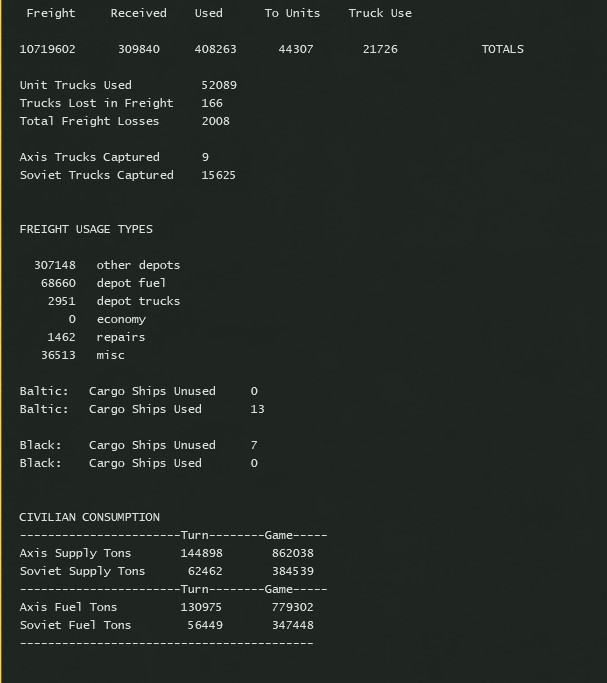This screenshot has width=607, height=683.
Task: Select the other depots entry
Action: [107, 265]
